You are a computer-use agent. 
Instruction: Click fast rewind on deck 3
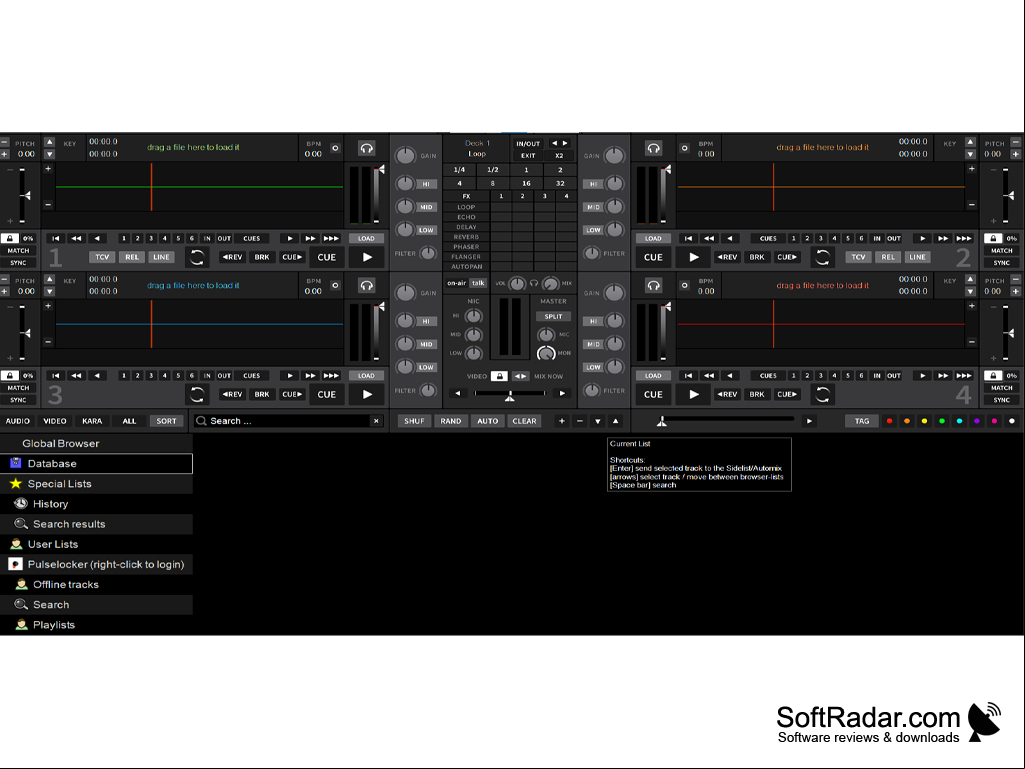point(76,376)
